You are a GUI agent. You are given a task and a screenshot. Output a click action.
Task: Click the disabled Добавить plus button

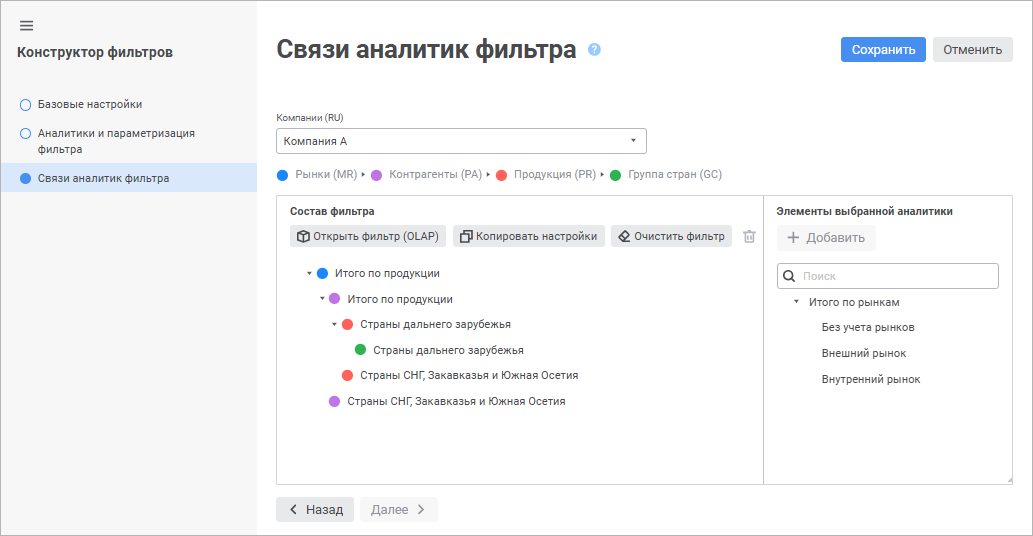(x=826, y=238)
